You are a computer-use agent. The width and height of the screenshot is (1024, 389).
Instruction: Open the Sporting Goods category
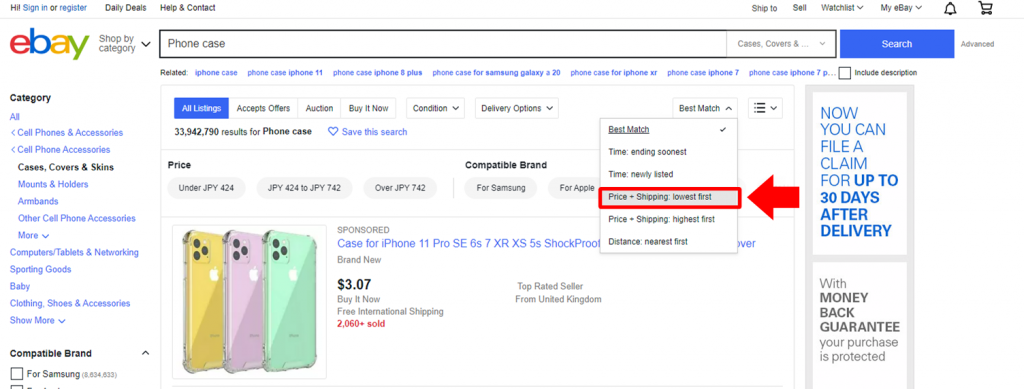40,269
